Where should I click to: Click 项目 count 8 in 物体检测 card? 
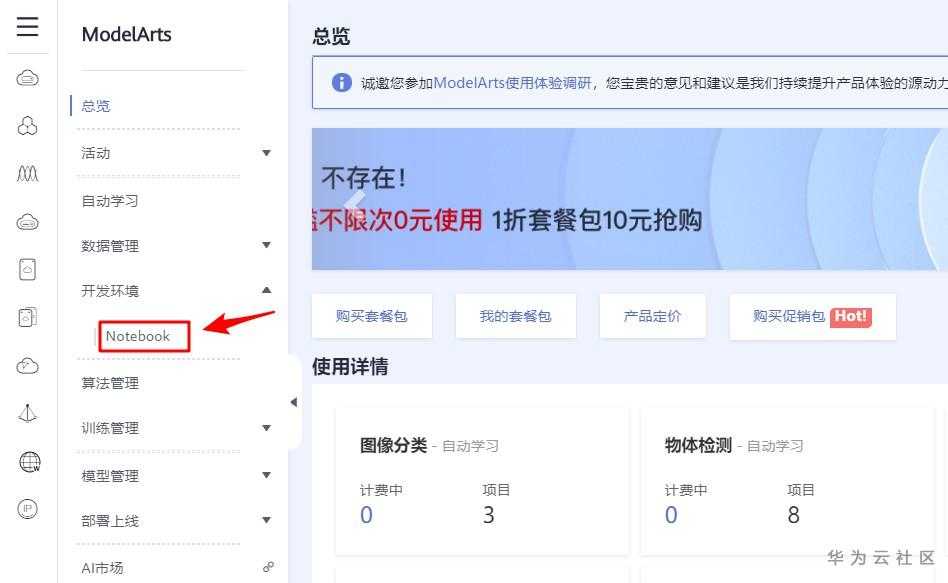[793, 515]
